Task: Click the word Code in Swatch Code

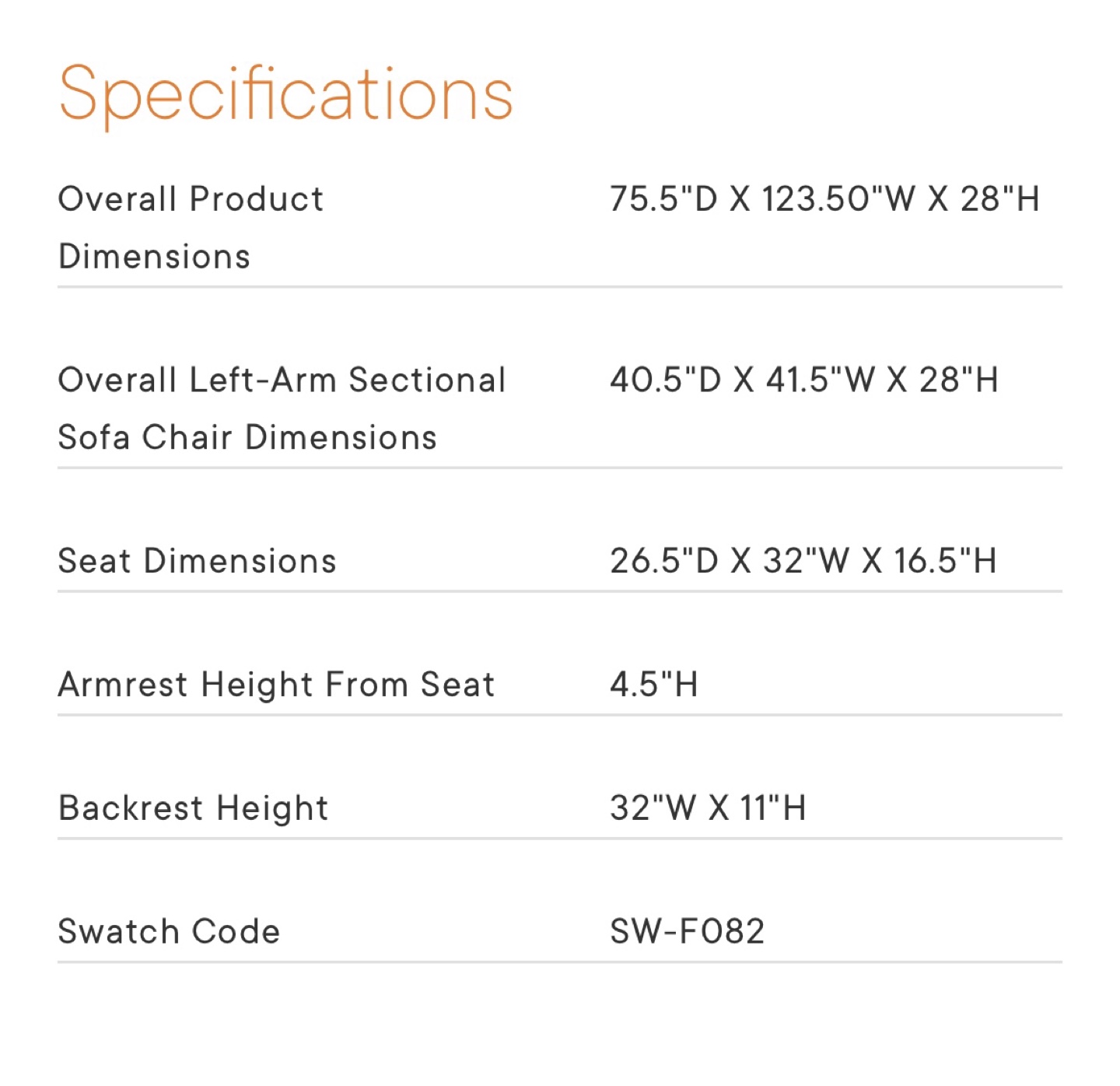Action: click(236, 931)
